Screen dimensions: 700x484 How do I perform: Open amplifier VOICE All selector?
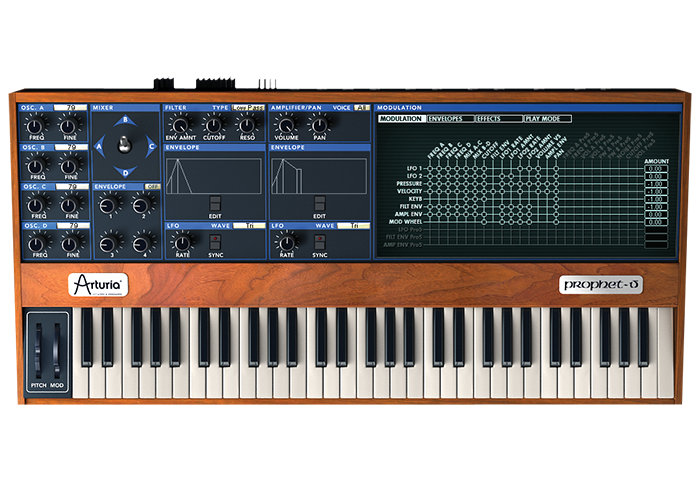(x=362, y=108)
